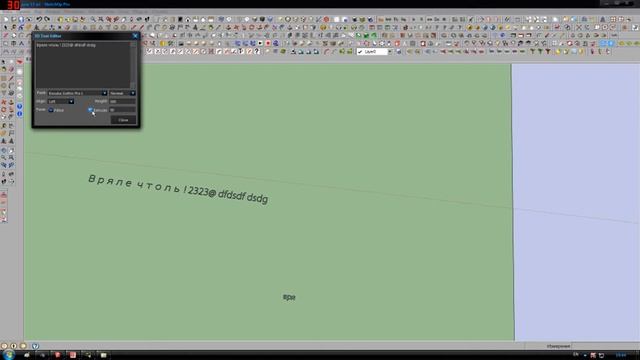This screenshot has width=640, height=360.
Task: Click the blue info icon beside left toolset
Action: (19, 113)
